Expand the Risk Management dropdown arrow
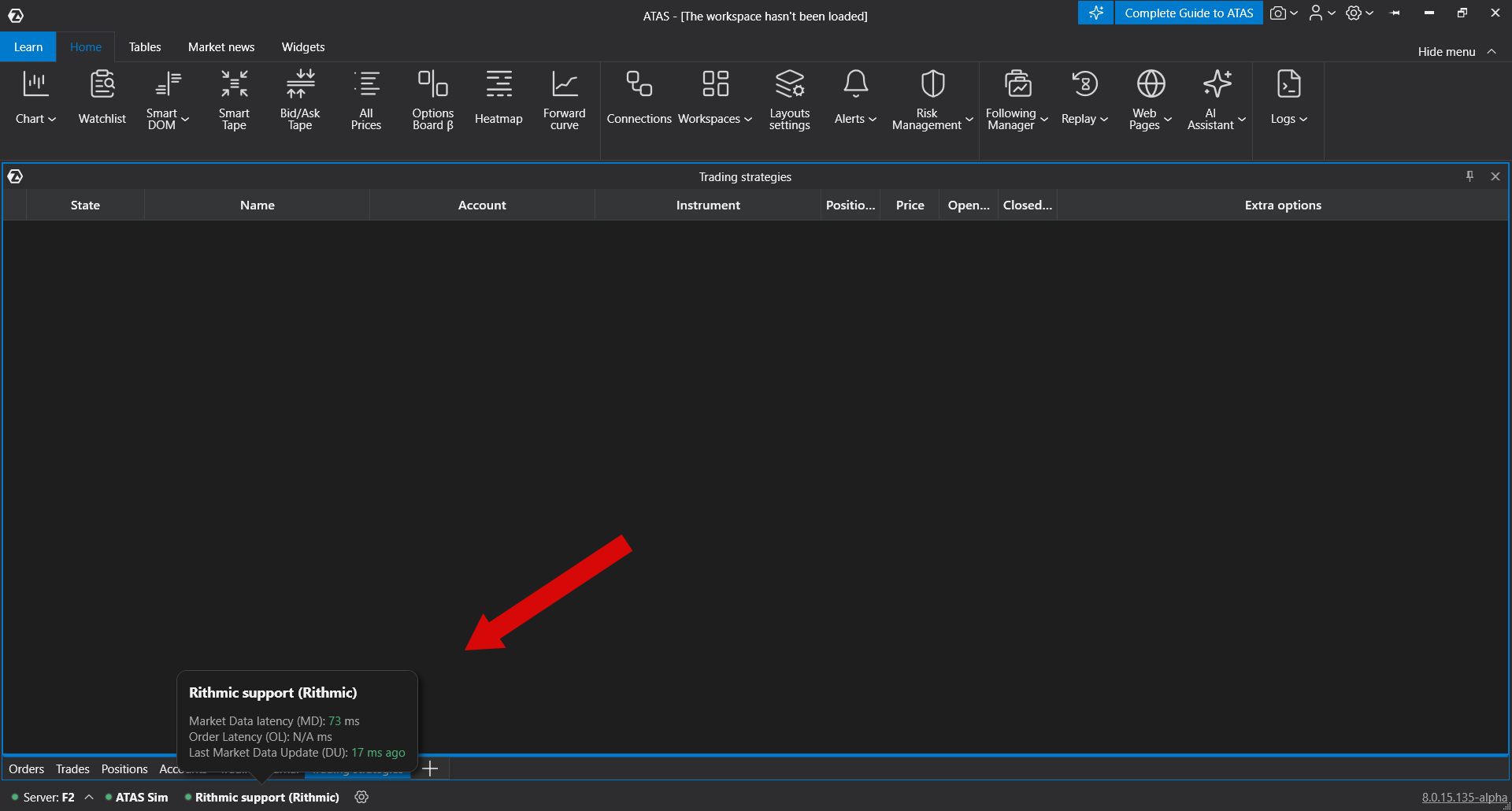The height and width of the screenshot is (811, 1512). click(x=969, y=120)
